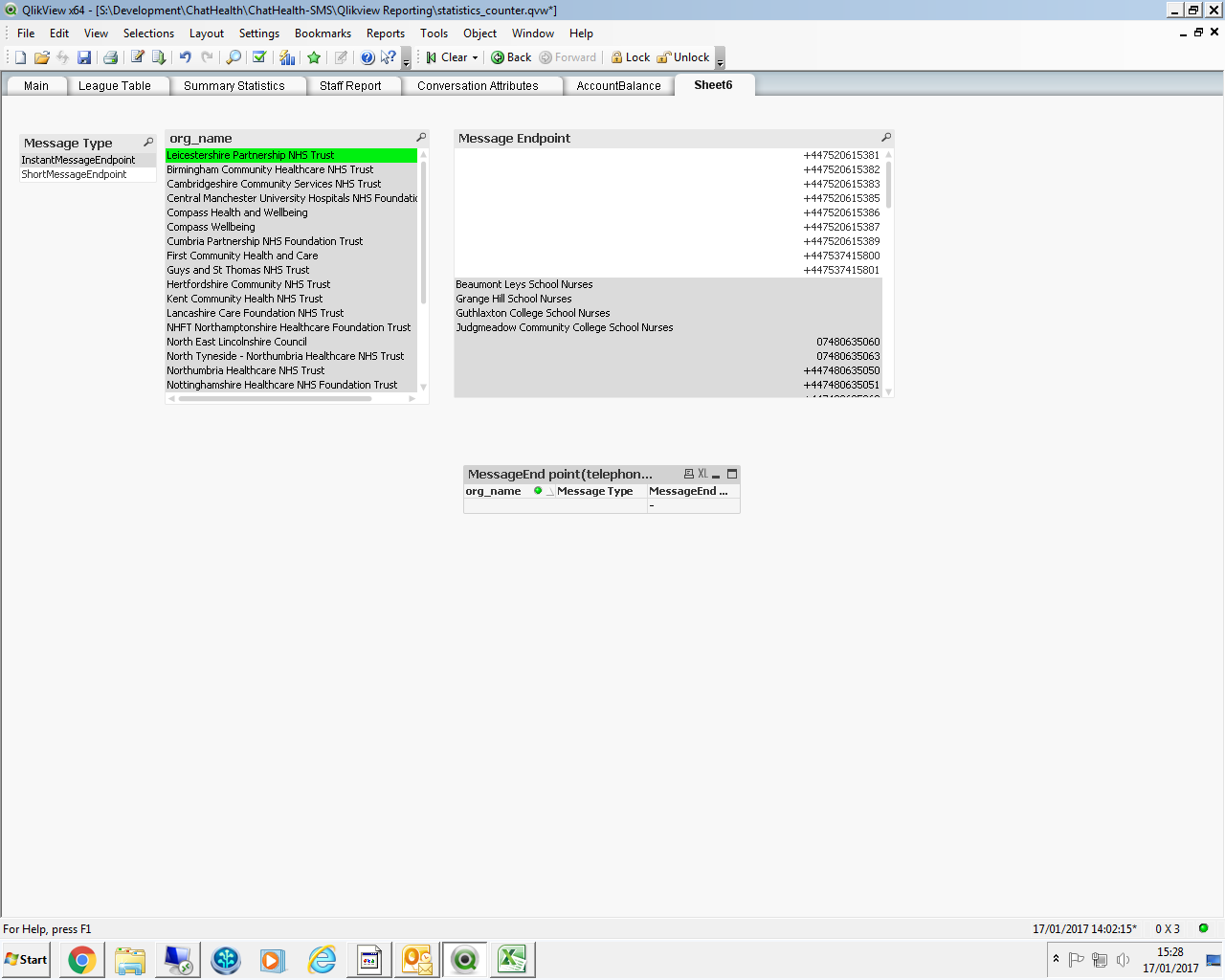
Task: Select InstantMessageEndpoint in Message Type
Action: coord(88,160)
